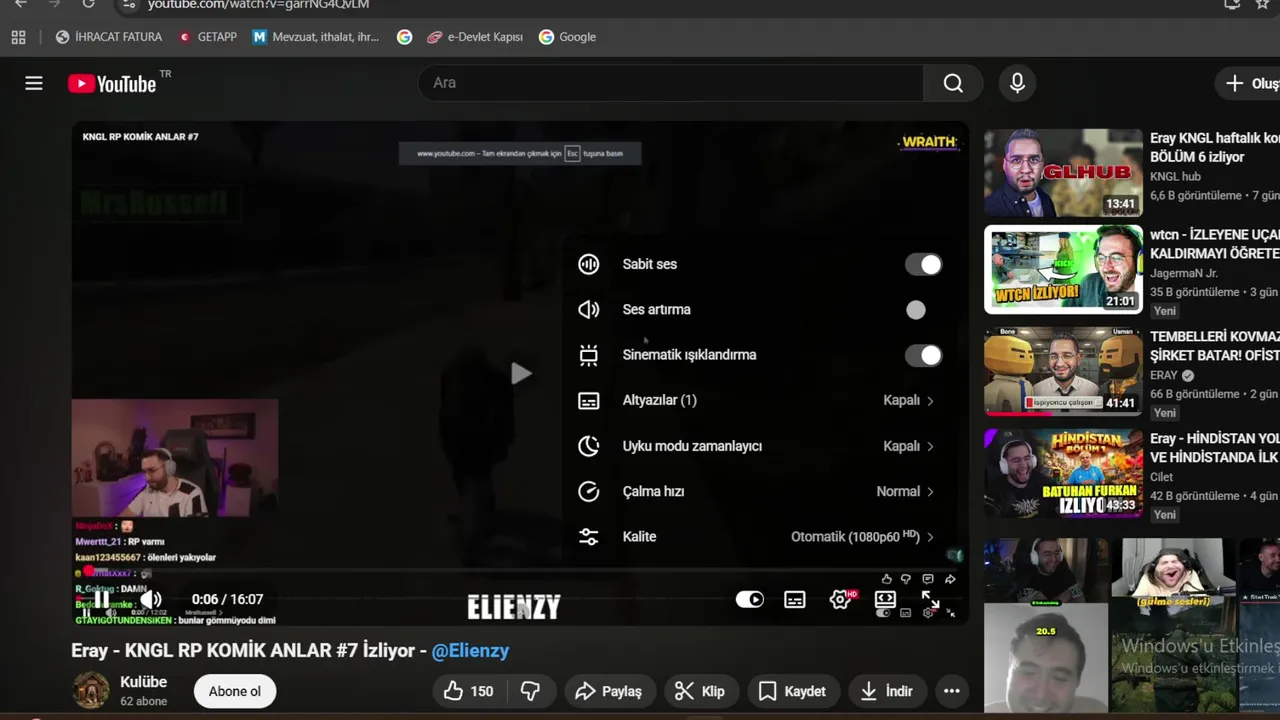The image size is (1280, 720).
Task: Open the İHRACAT FATURA bookmark
Action: [x=108, y=37]
